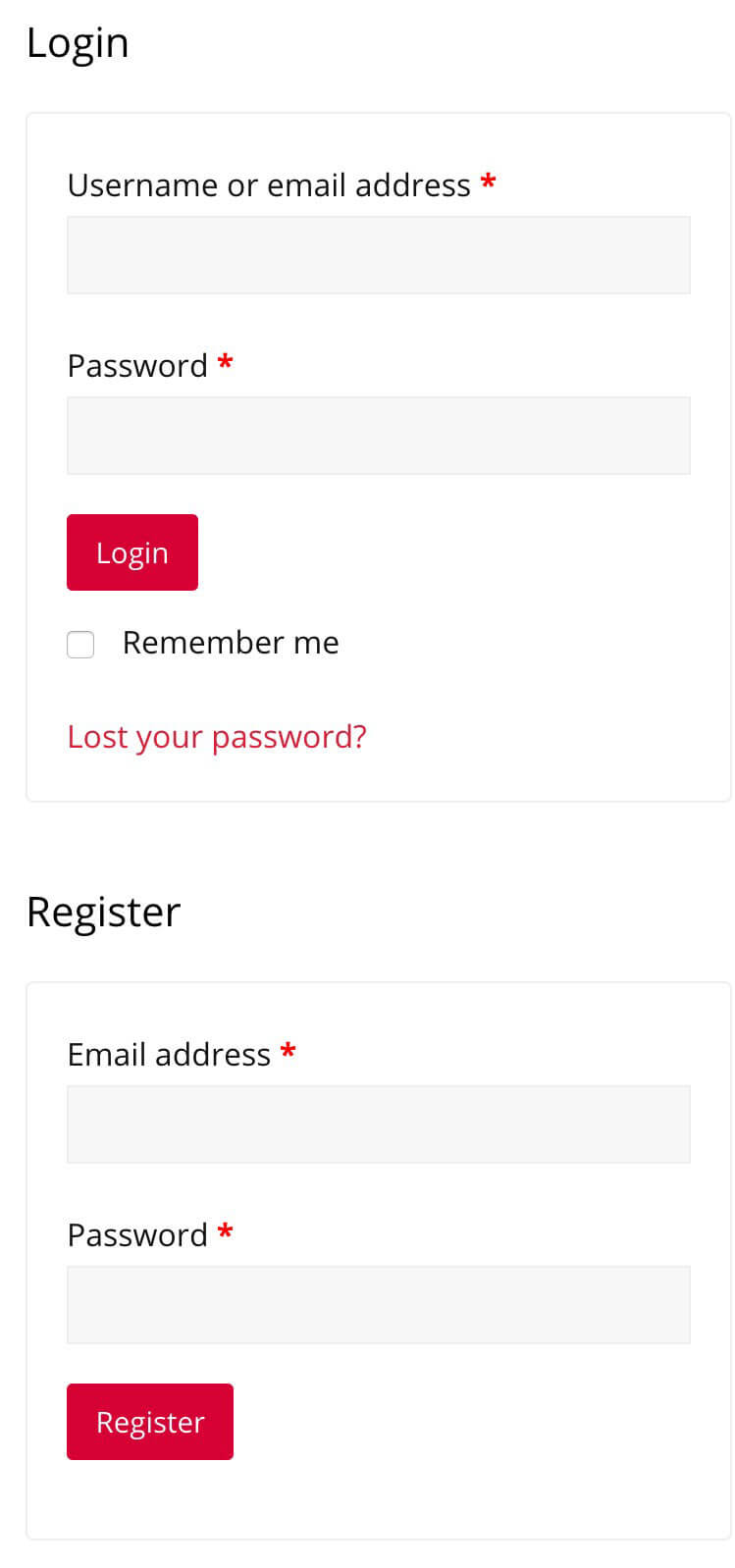
Task: Click the Remember me label text
Action: pos(230,642)
